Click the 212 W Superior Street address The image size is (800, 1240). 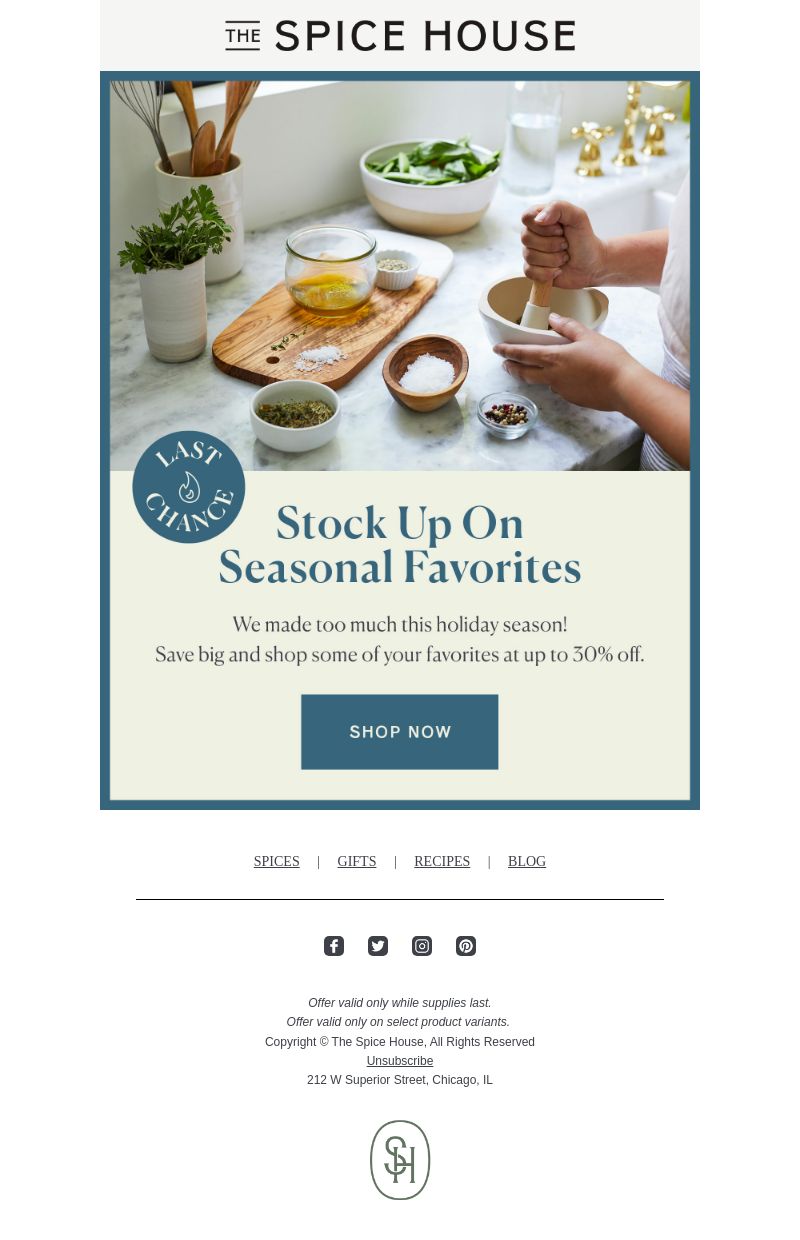(x=400, y=1080)
